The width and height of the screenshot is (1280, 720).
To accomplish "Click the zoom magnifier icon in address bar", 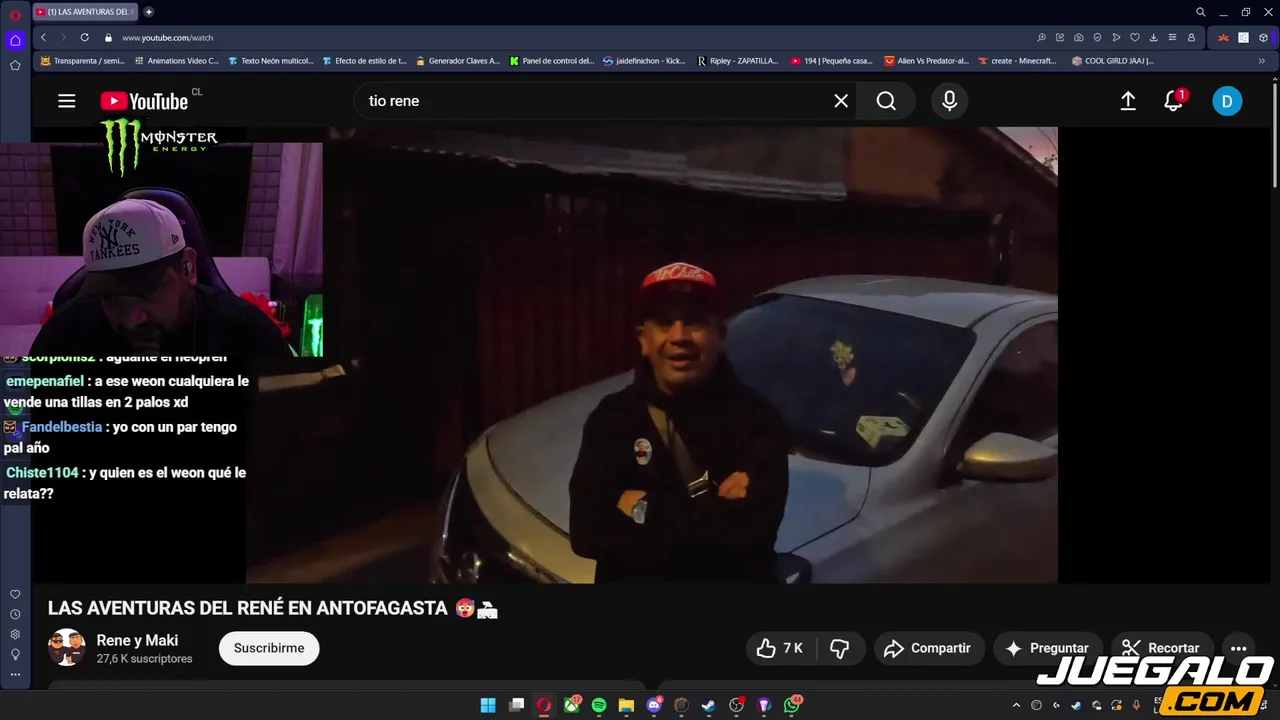I will [x=1041, y=37].
